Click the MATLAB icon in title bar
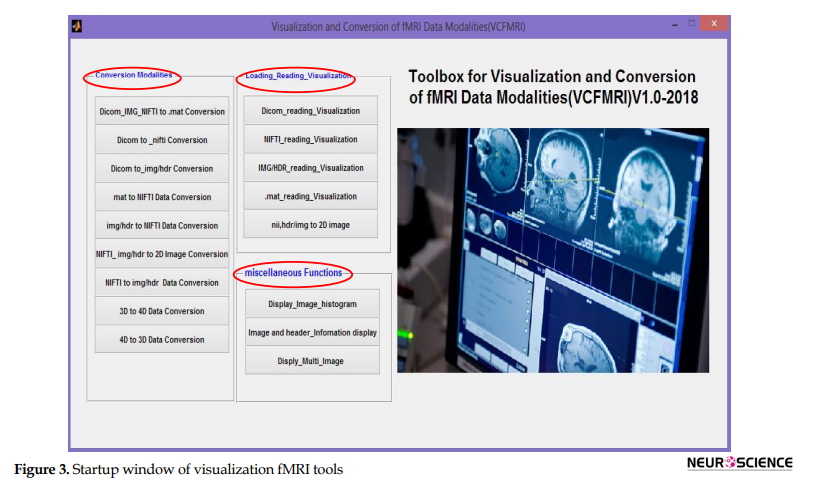Viewport: 813px width, 486px height. (x=77, y=26)
